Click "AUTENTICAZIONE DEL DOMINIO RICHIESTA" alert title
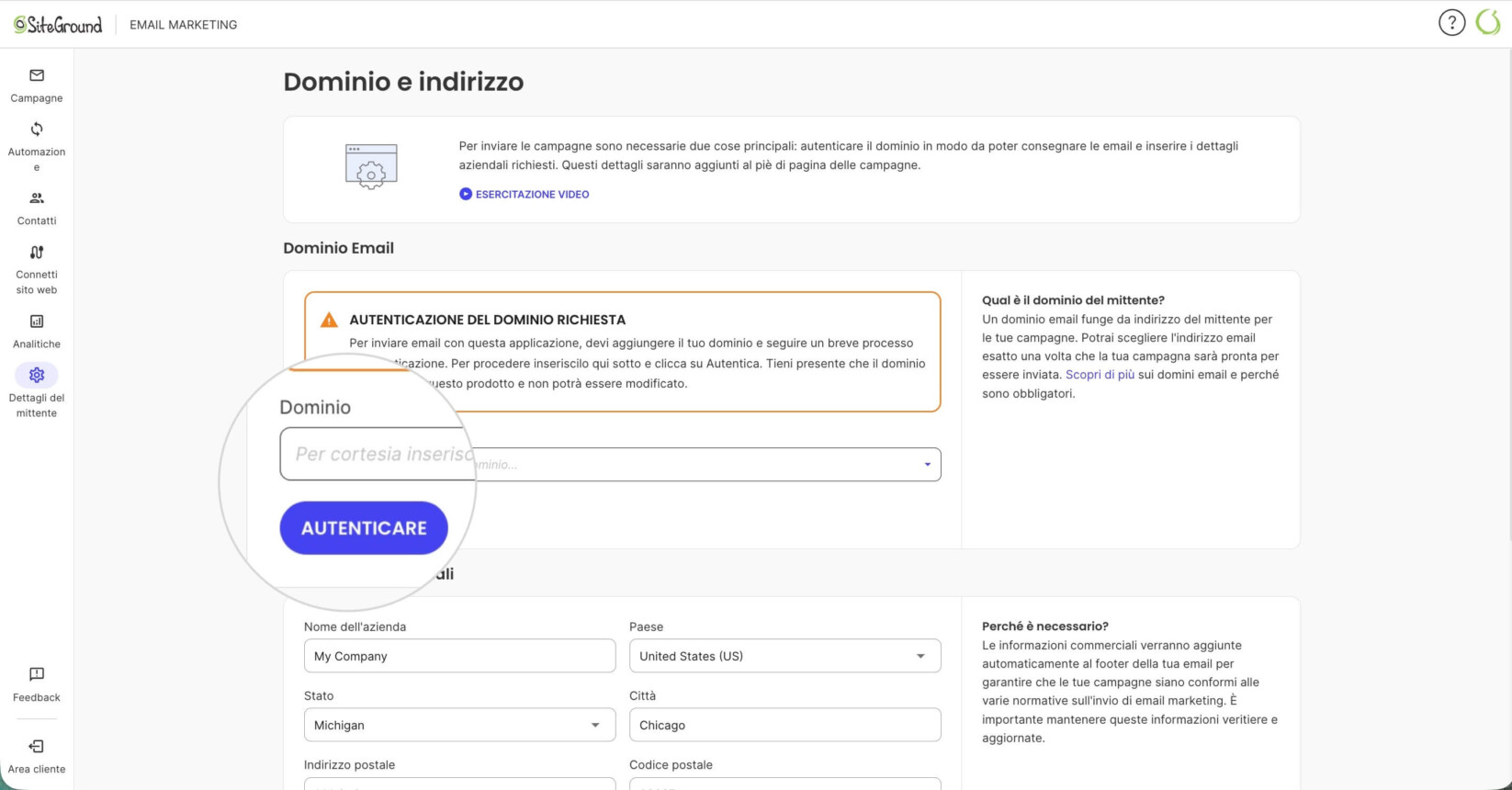The image size is (1512, 790). (488, 320)
